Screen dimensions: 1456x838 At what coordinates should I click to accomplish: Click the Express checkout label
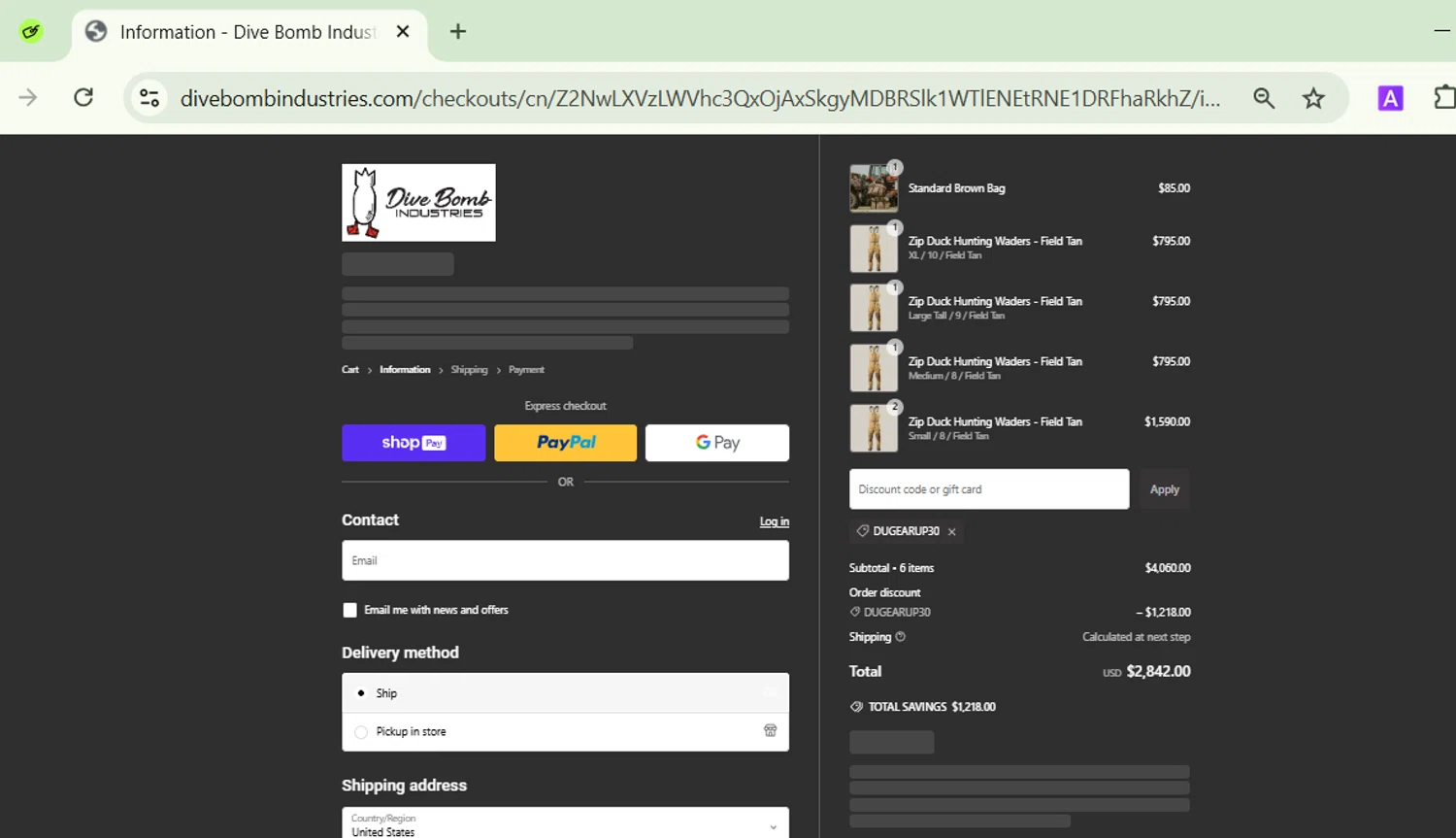565,406
